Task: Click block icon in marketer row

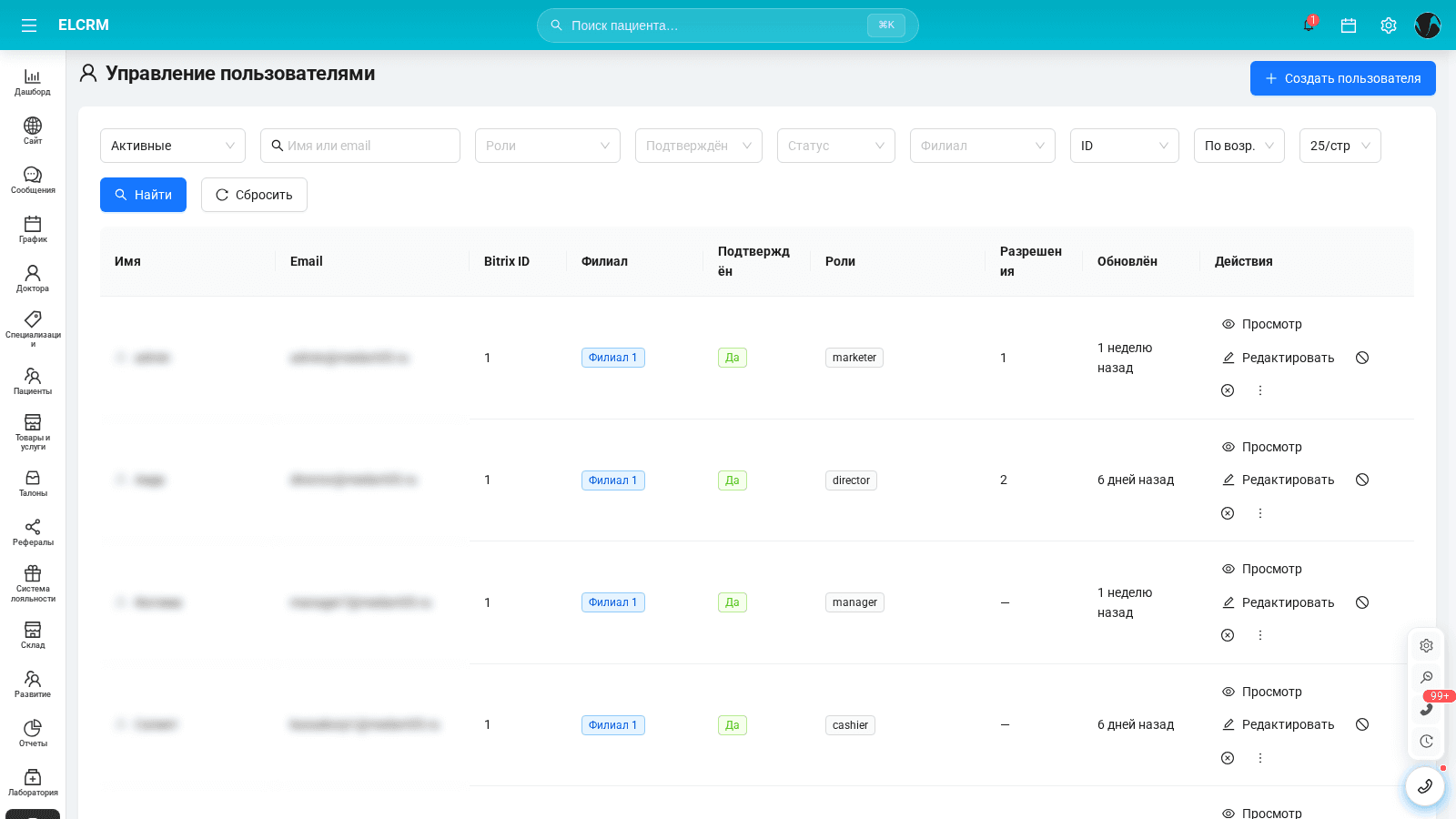Action: [1362, 358]
